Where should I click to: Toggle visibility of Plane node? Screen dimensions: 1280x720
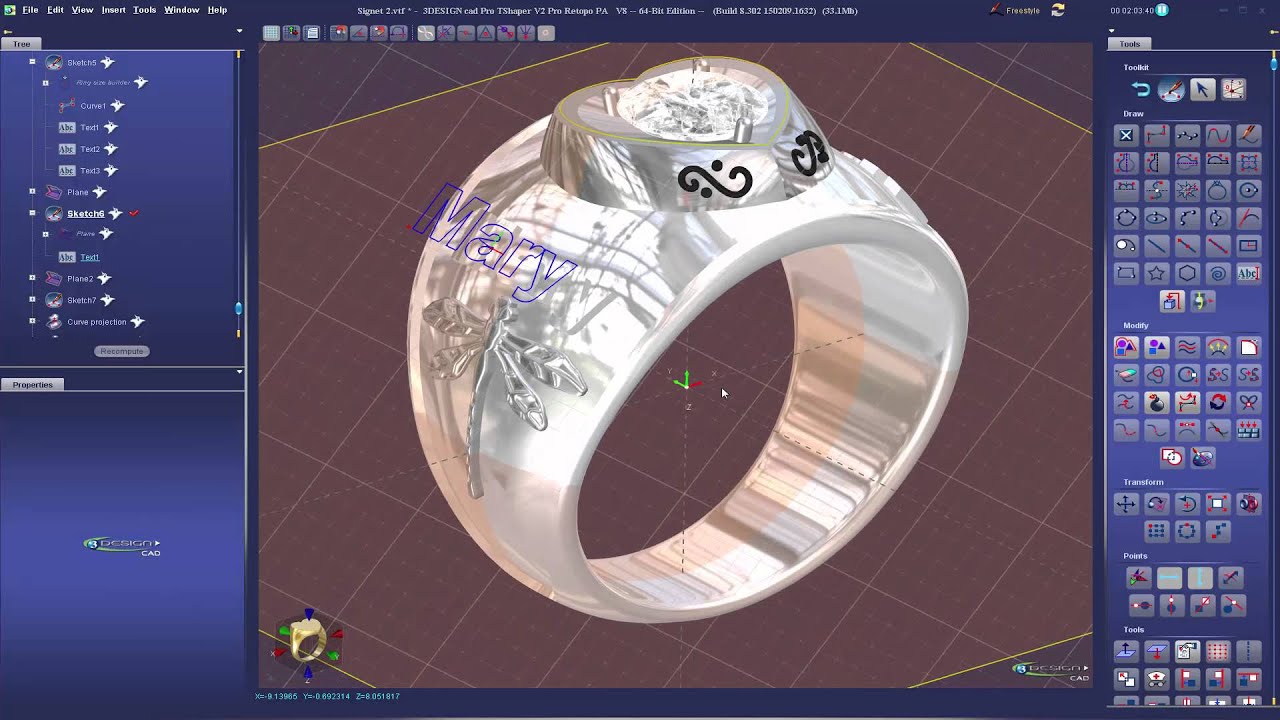(99, 192)
